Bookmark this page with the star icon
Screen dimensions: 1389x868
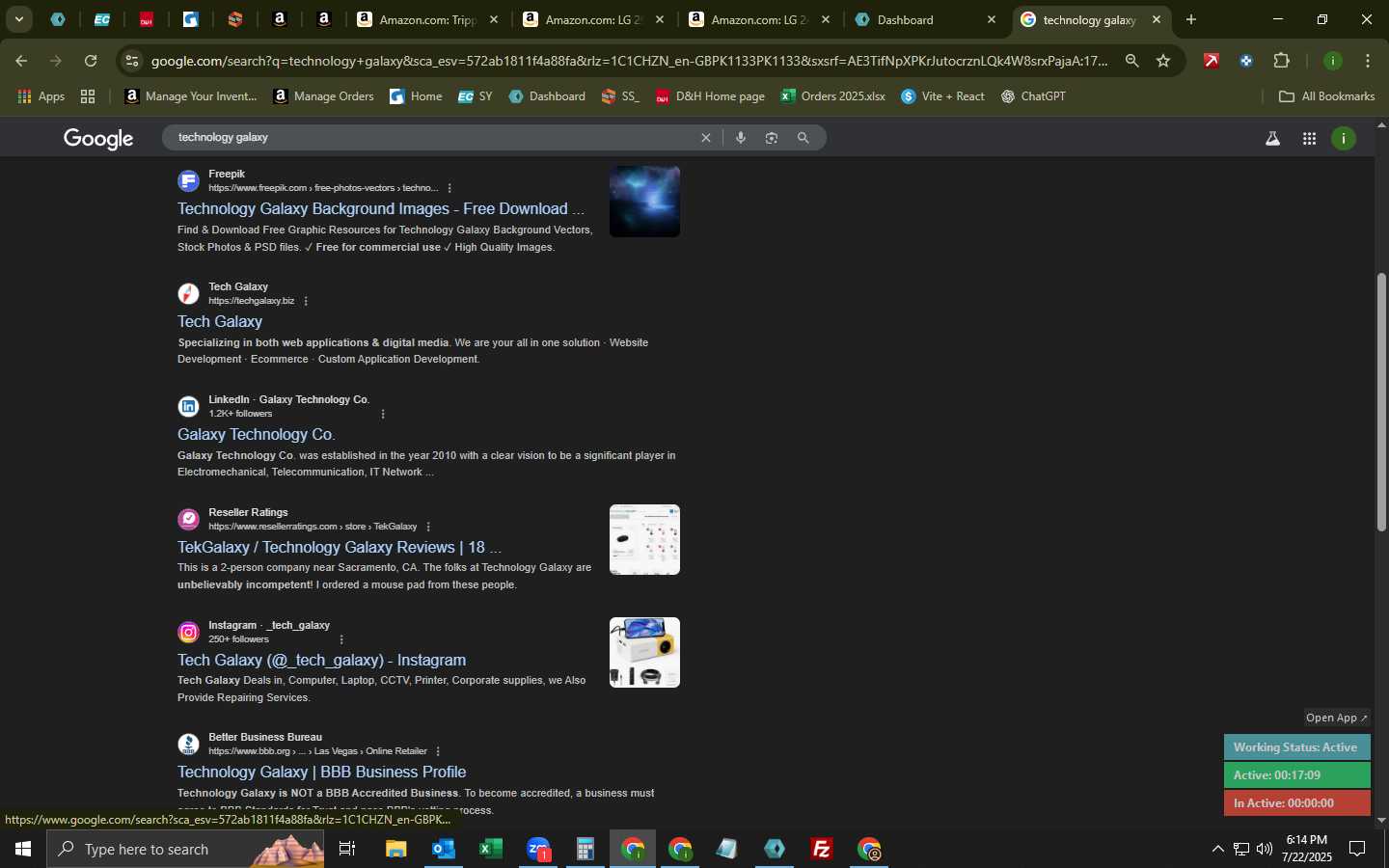(1163, 61)
